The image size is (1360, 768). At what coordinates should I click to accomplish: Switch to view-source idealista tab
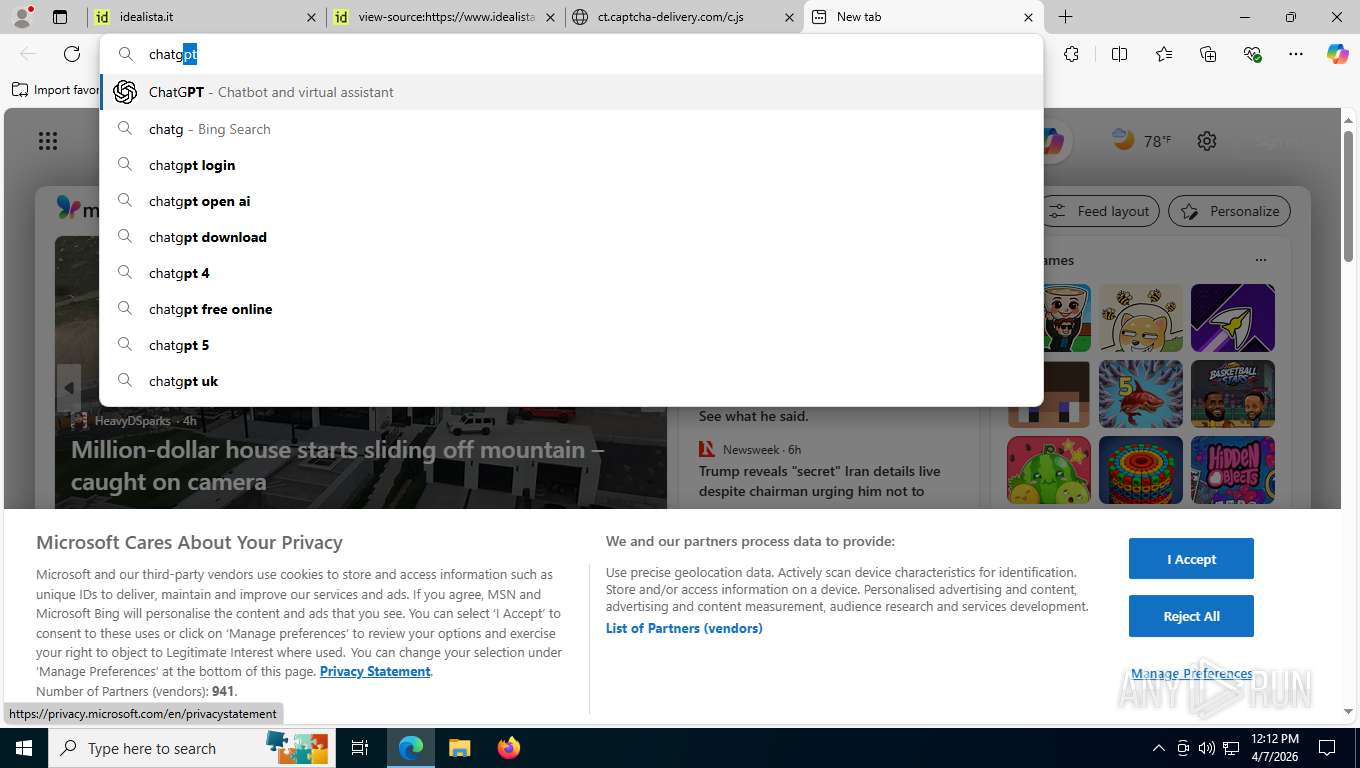[x=445, y=17]
